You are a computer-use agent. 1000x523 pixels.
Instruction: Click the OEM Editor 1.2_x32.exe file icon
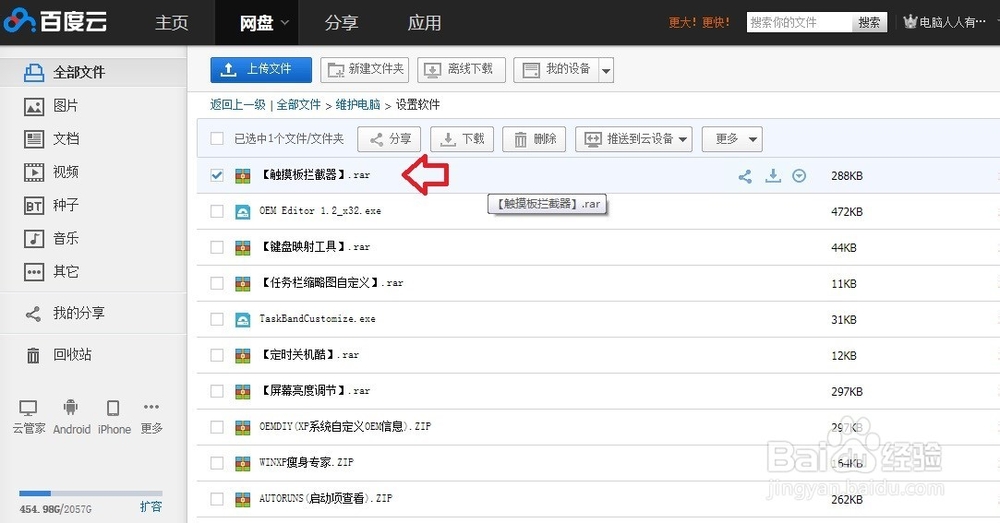[x=242, y=212]
